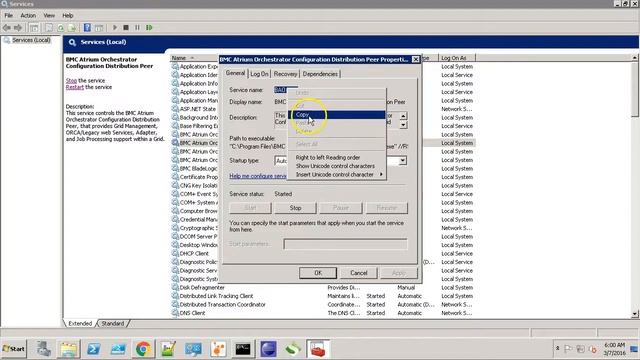Sort by the Log On As column header

[x=457, y=58]
